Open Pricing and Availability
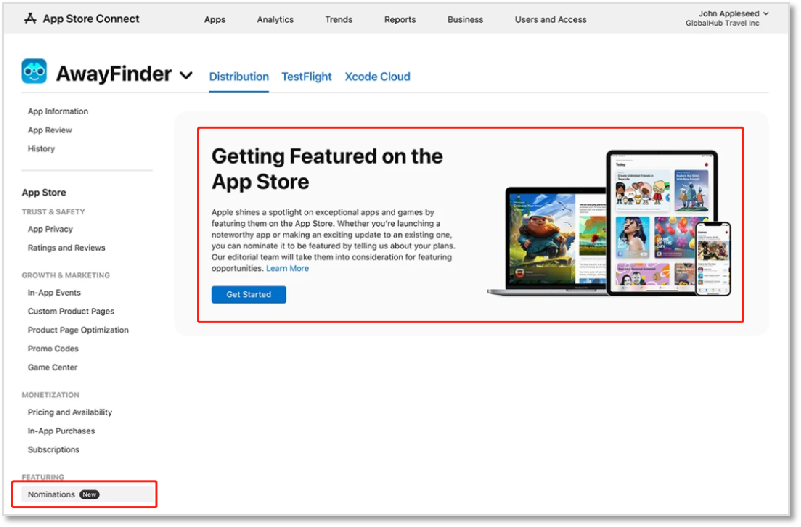 click(69, 412)
